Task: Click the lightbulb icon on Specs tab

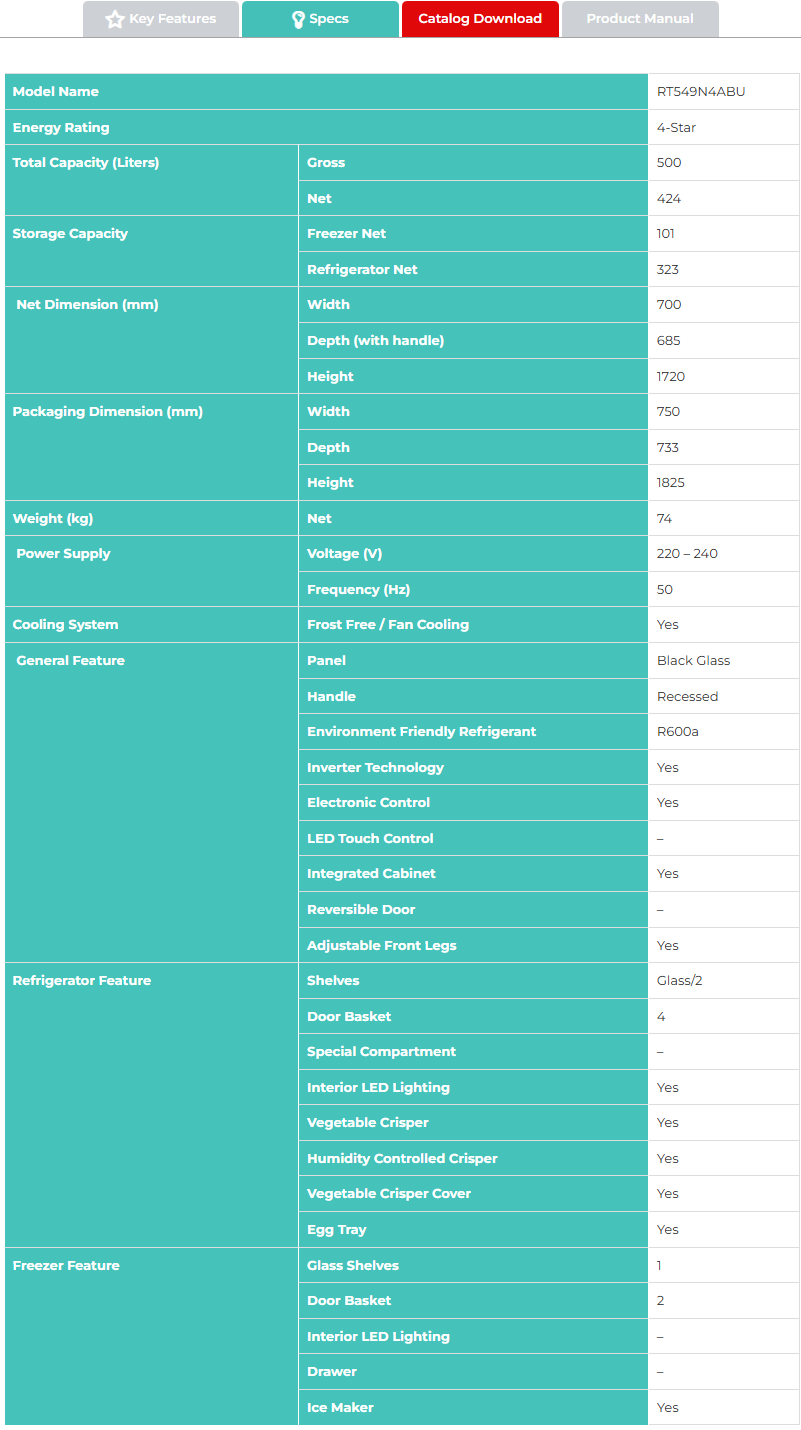Action: (x=298, y=19)
